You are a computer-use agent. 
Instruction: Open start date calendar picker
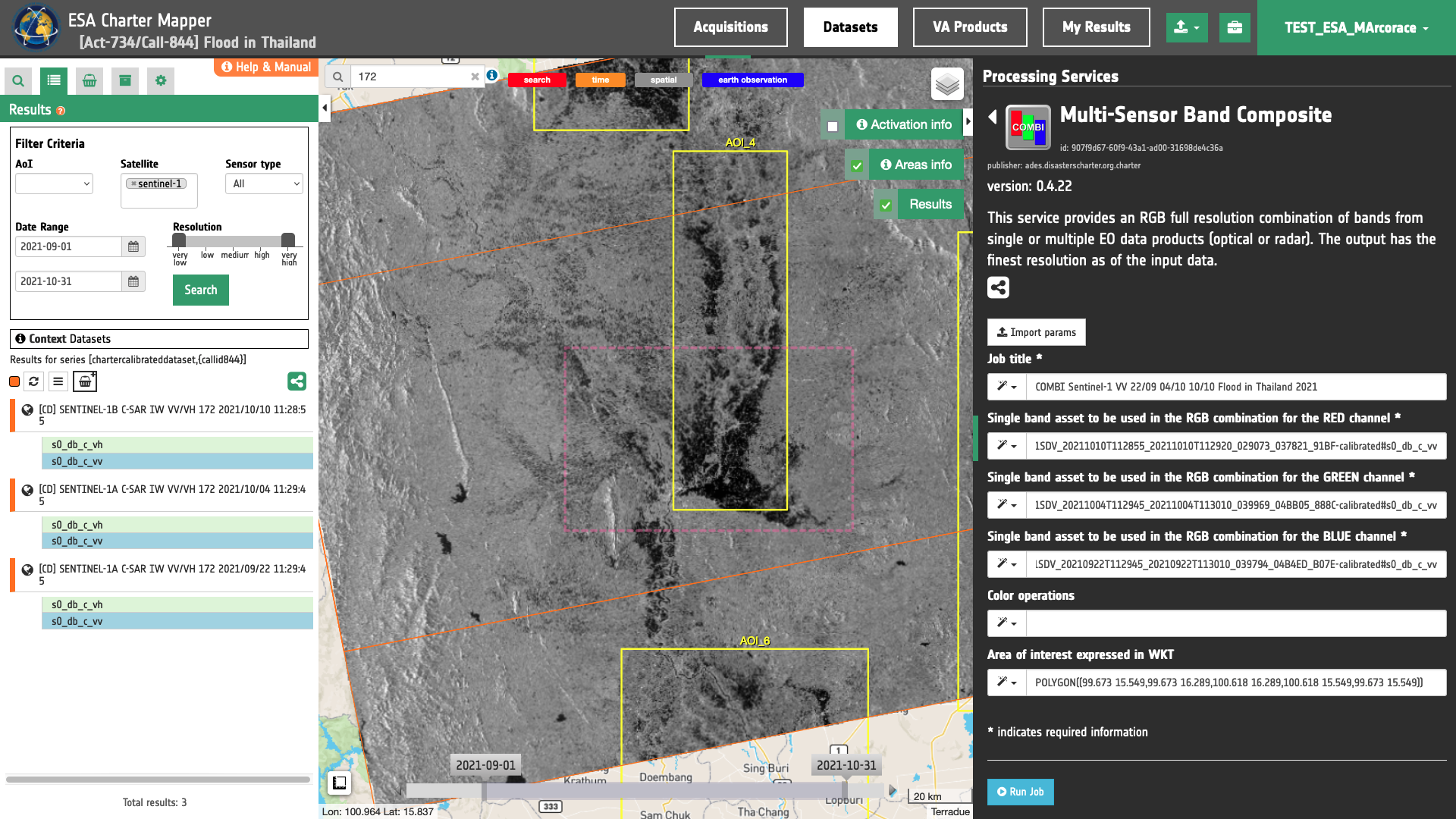[133, 246]
